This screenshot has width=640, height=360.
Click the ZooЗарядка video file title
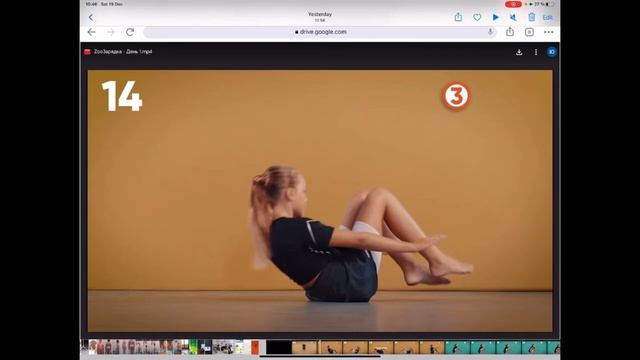pyautogui.click(x=123, y=52)
